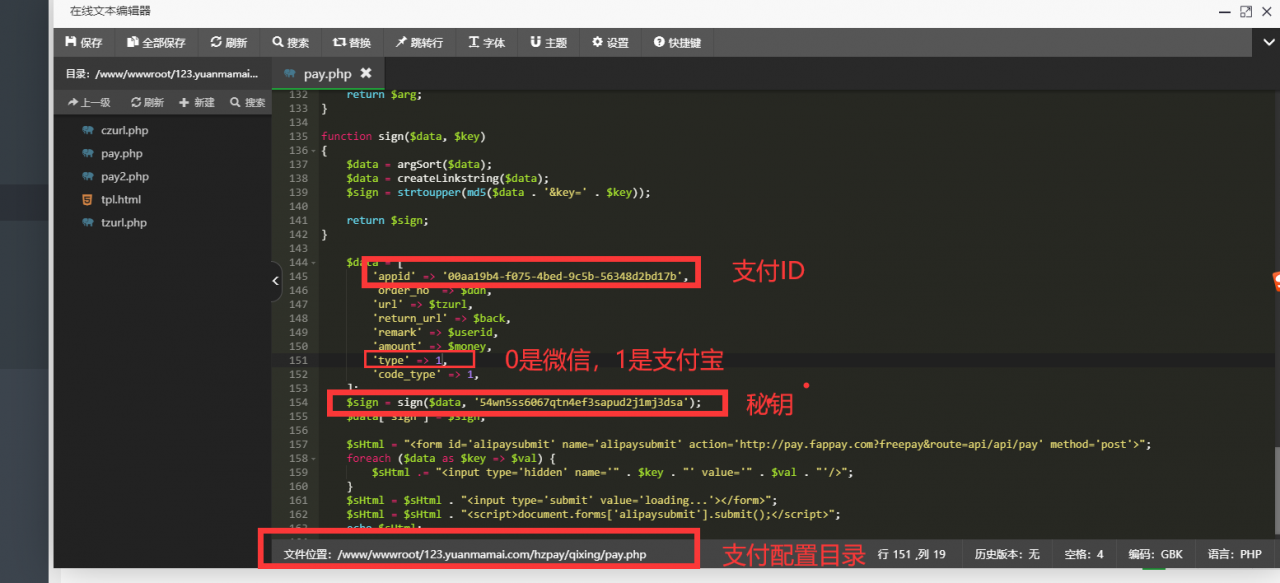The height and width of the screenshot is (583, 1280).
Task: Refresh the file list in the sidebar
Action: point(146,102)
